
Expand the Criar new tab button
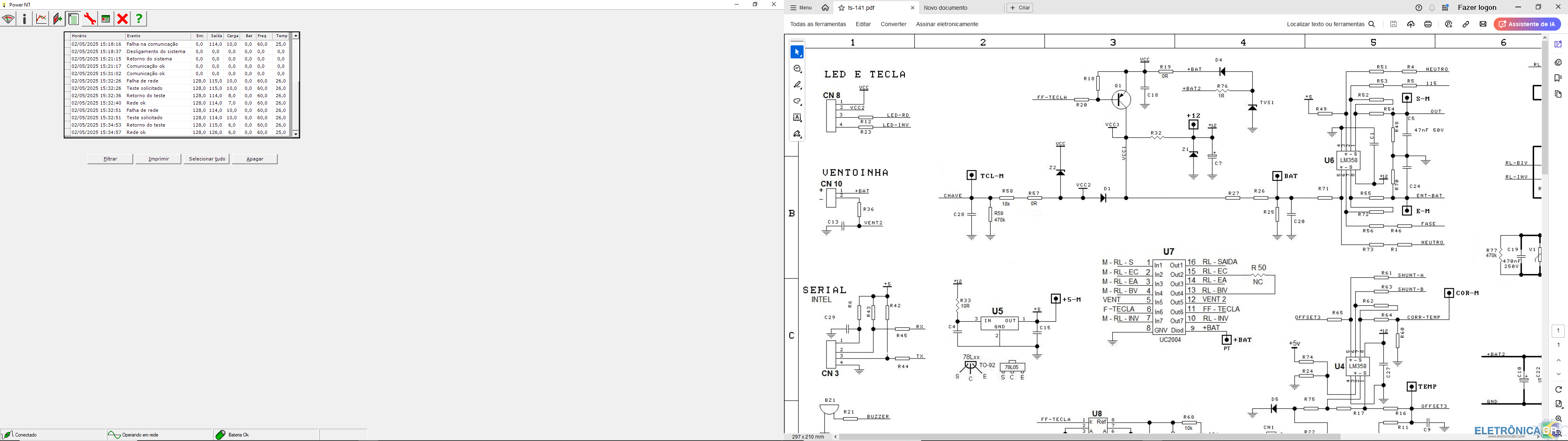click(x=1020, y=8)
